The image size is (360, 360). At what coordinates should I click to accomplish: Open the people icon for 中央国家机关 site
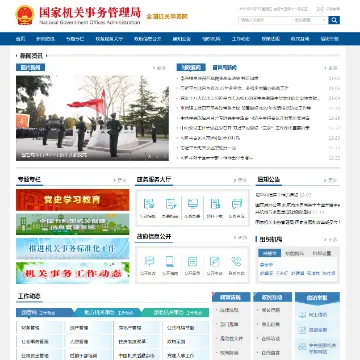(x=302, y=347)
